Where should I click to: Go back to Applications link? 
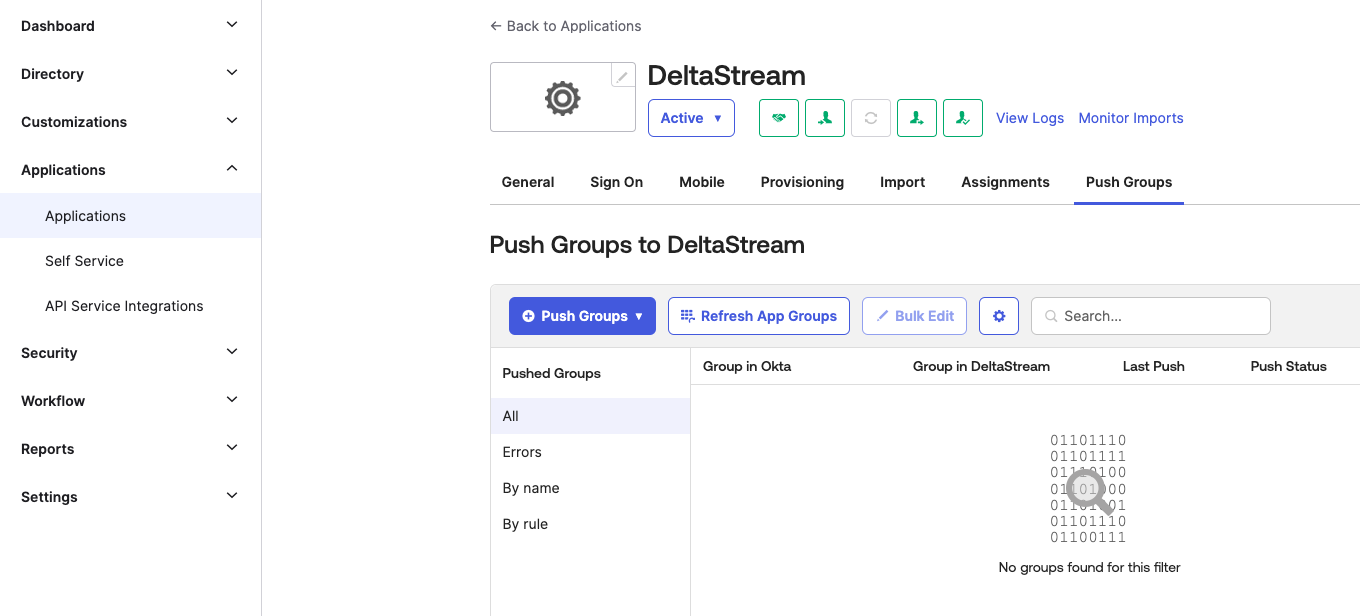(566, 26)
